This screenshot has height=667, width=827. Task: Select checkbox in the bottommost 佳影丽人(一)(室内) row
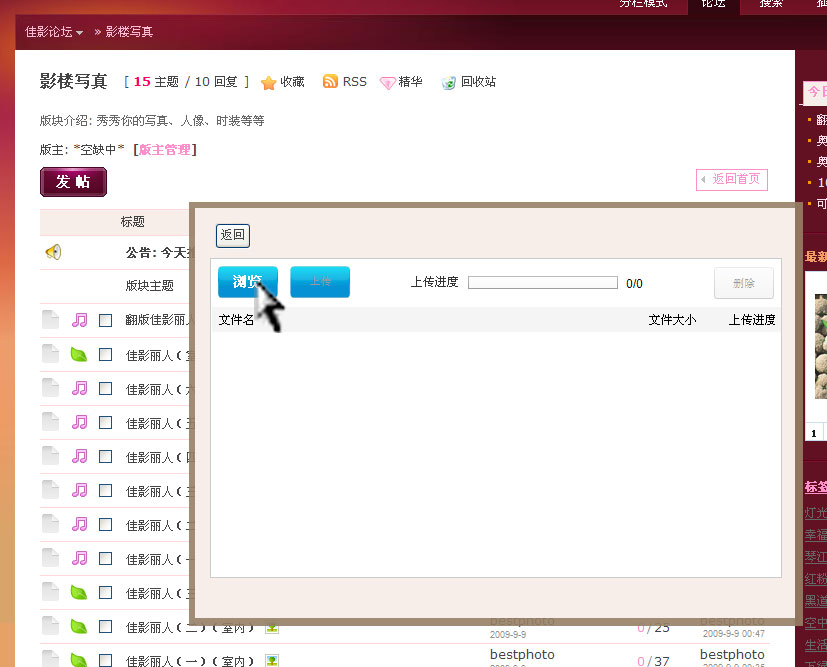click(x=106, y=660)
